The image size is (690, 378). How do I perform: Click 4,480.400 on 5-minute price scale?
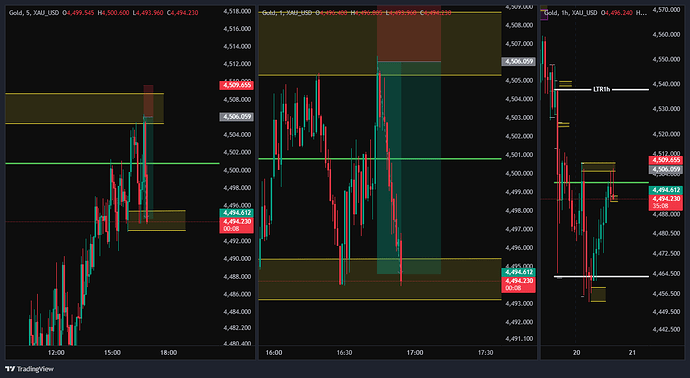(237, 343)
